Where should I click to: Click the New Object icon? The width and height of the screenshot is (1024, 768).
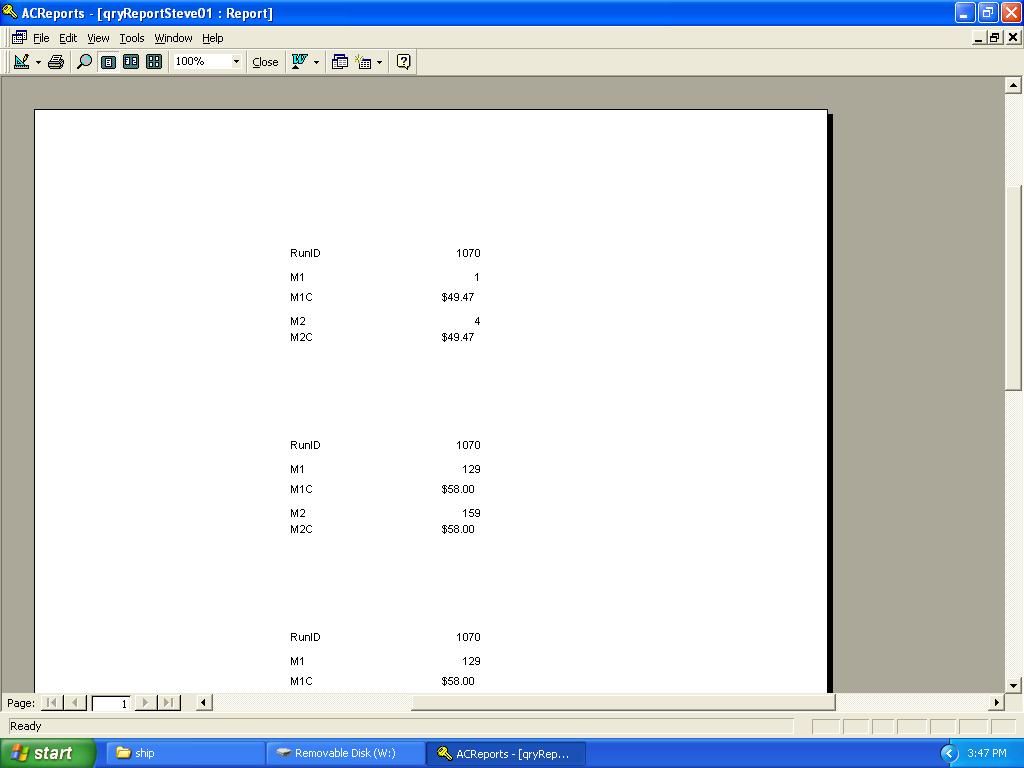click(x=363, y=61)
